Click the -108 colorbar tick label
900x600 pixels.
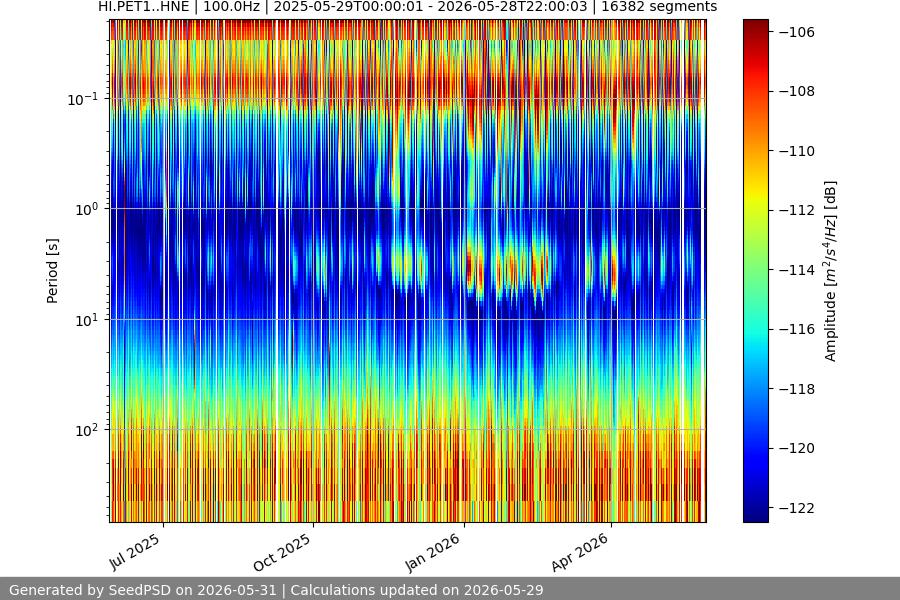click(x=797, y=91)
